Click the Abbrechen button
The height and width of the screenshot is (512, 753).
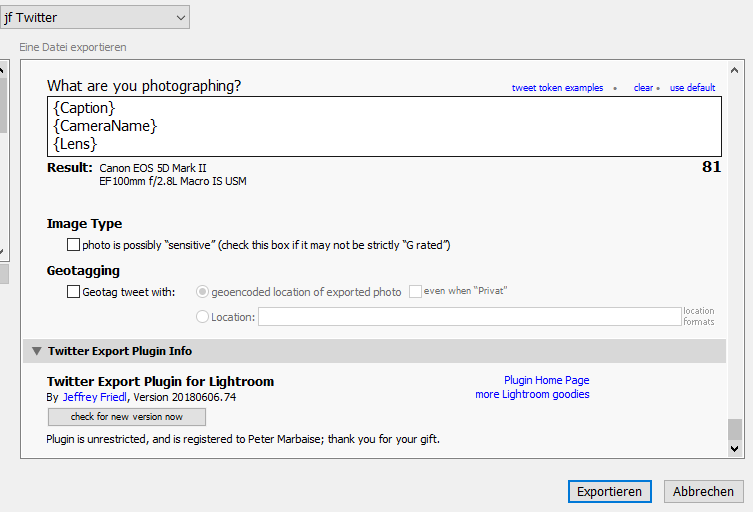[x=704, y=491]
